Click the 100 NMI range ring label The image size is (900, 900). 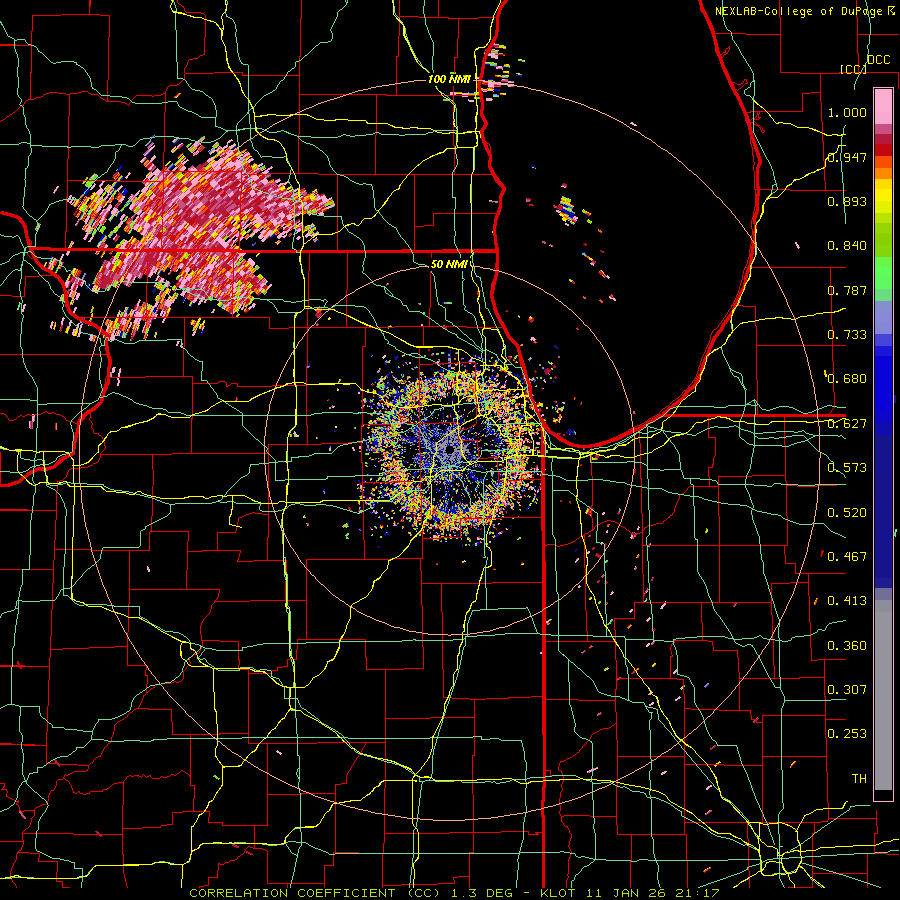click(449, 79)
